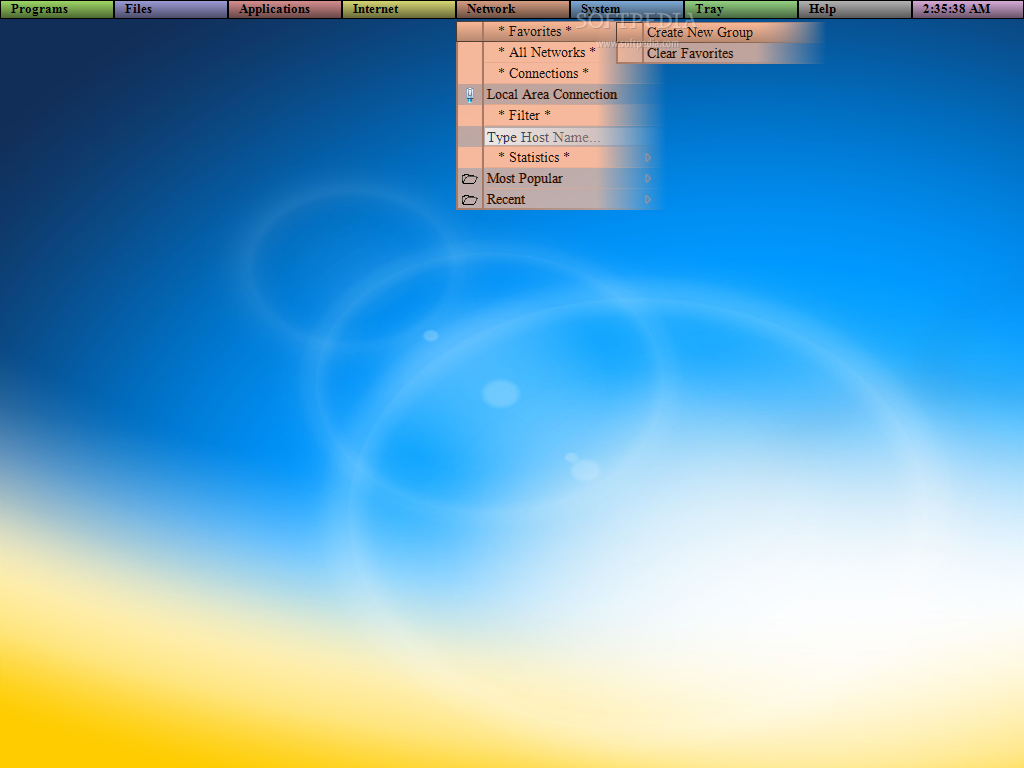1024x768 pixels.
Task: Open the Tray menu
Action: tap(741, 9)
